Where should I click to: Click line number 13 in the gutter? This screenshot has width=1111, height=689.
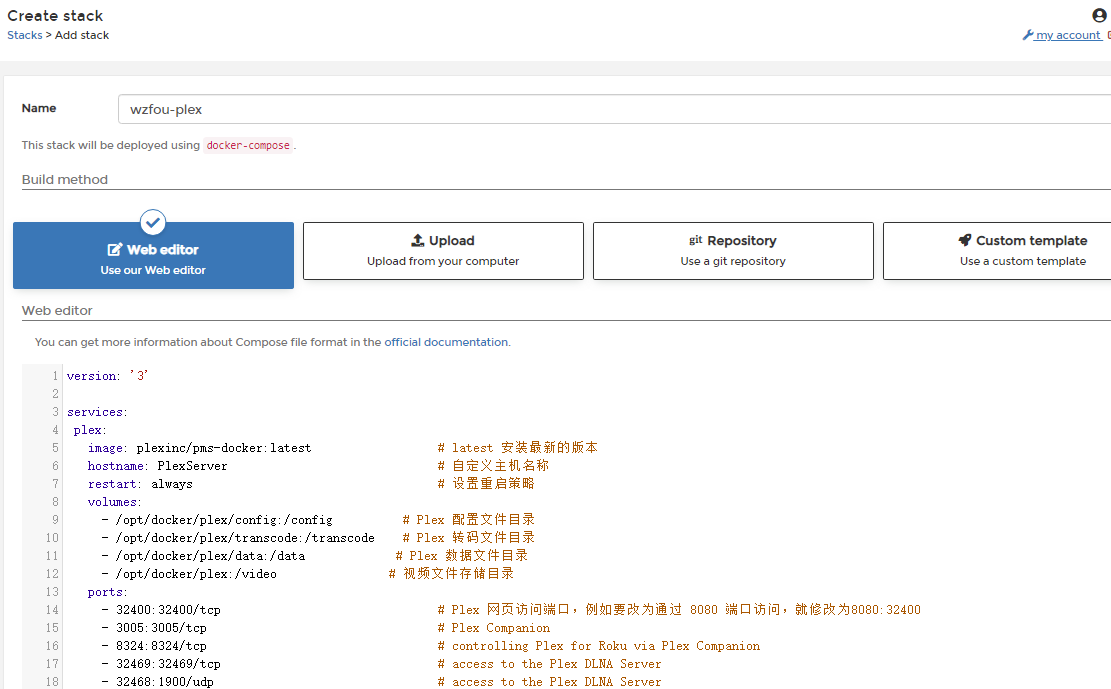click(x=52, y=592)
